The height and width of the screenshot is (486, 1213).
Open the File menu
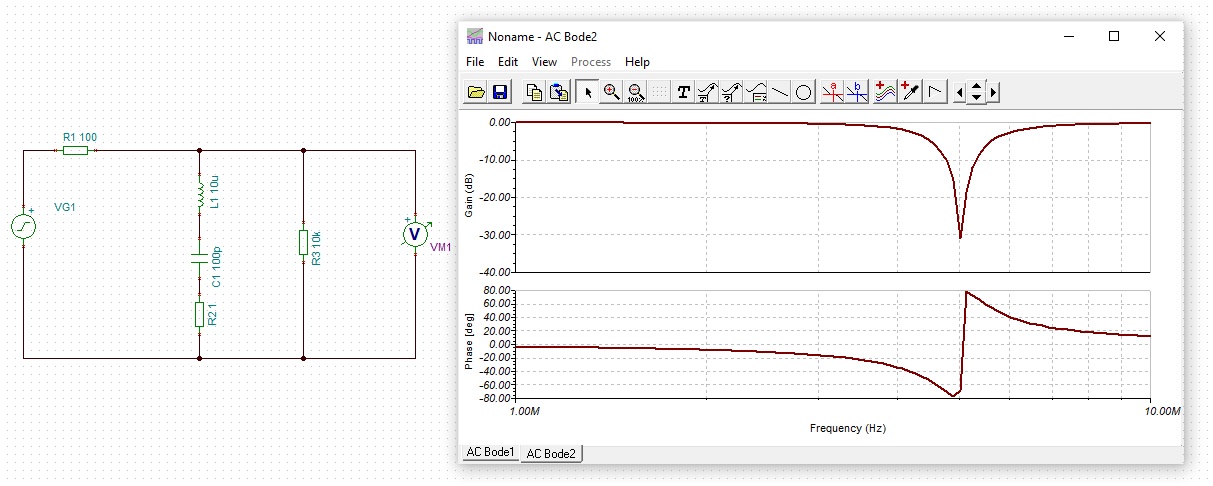tap(475, 62)
